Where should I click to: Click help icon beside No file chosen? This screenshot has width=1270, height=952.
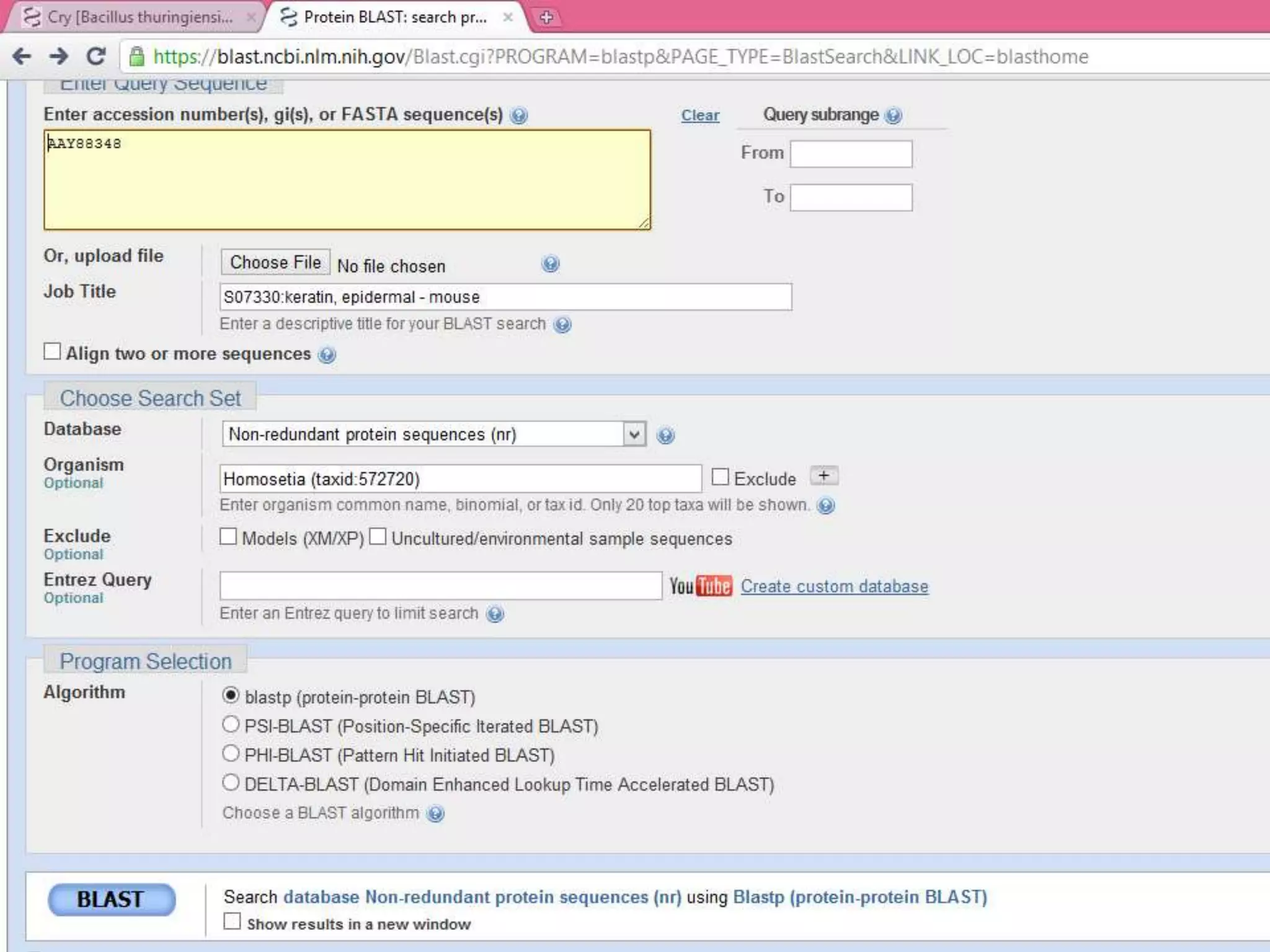point(550,265)
